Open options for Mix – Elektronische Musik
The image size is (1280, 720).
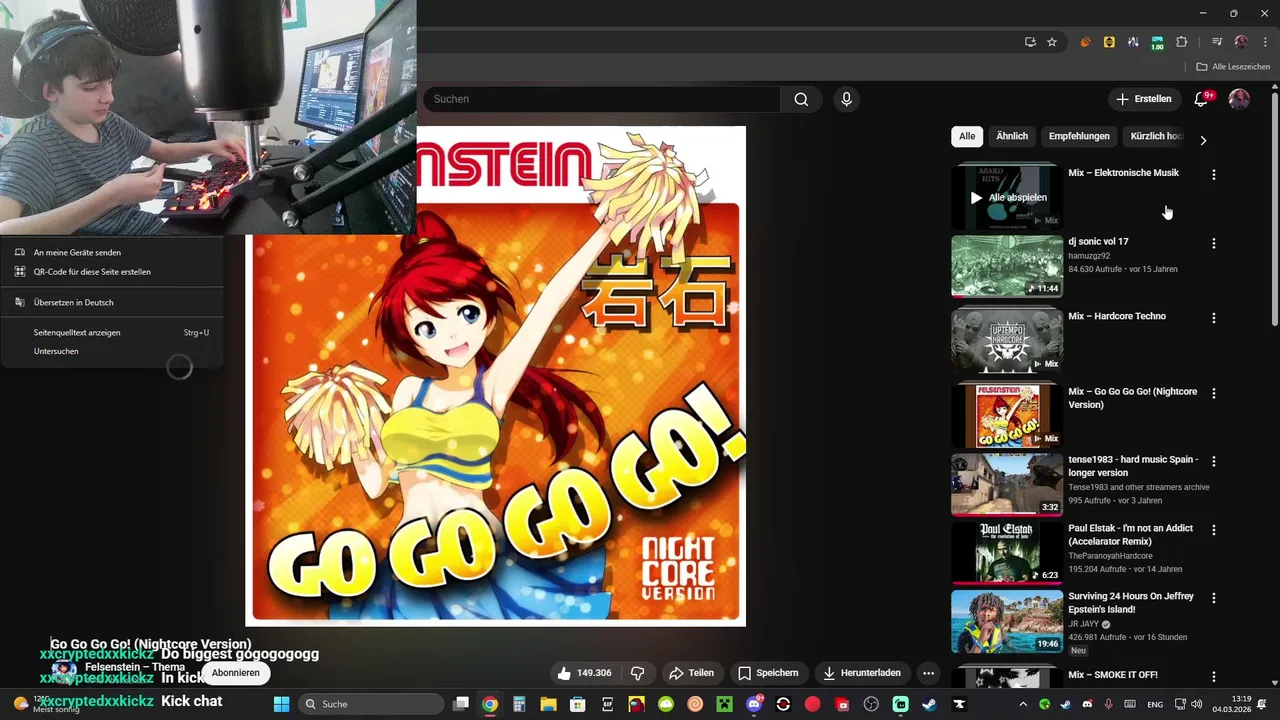pyautogui.click(x=1214, y=174)
